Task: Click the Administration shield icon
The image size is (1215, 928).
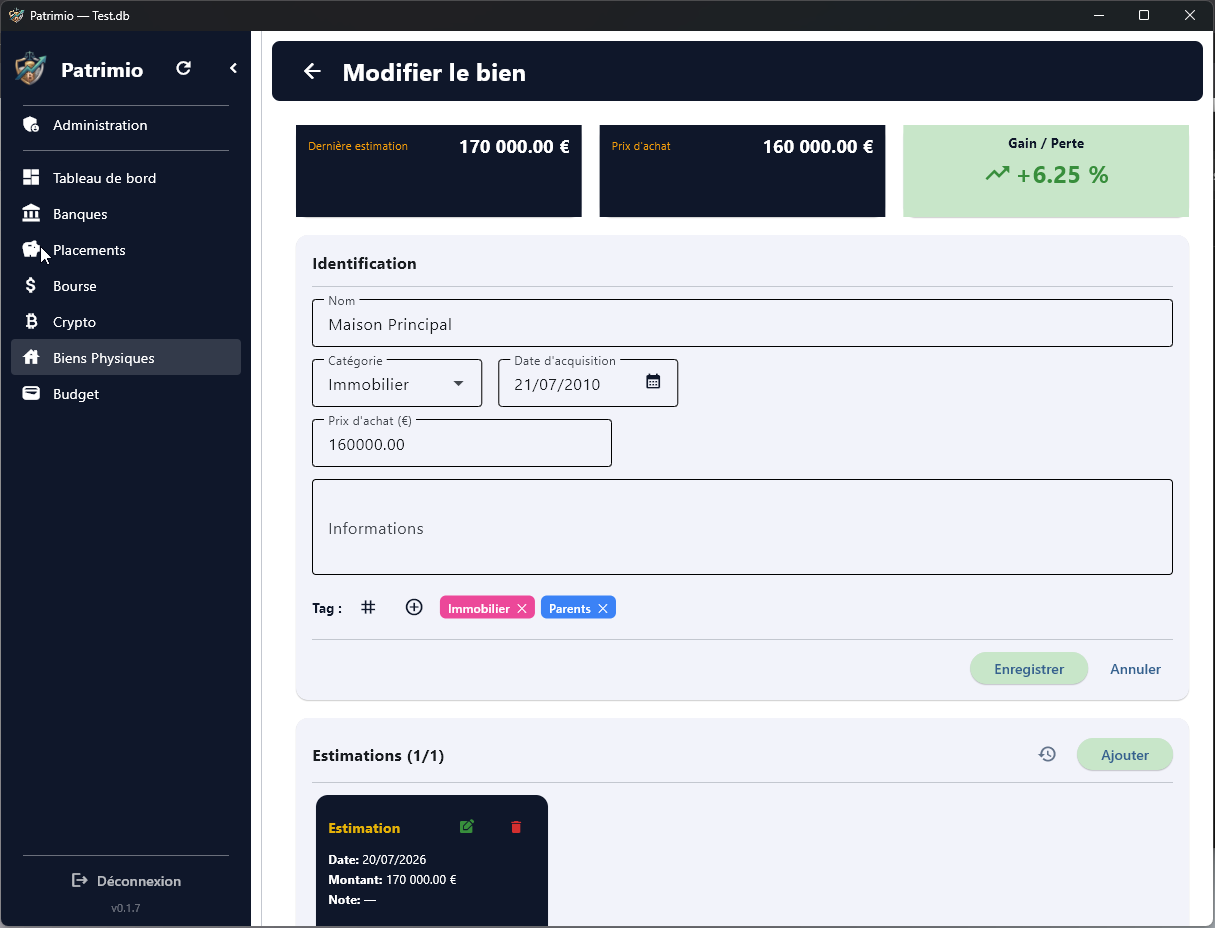Action: [x=31, y=125]
